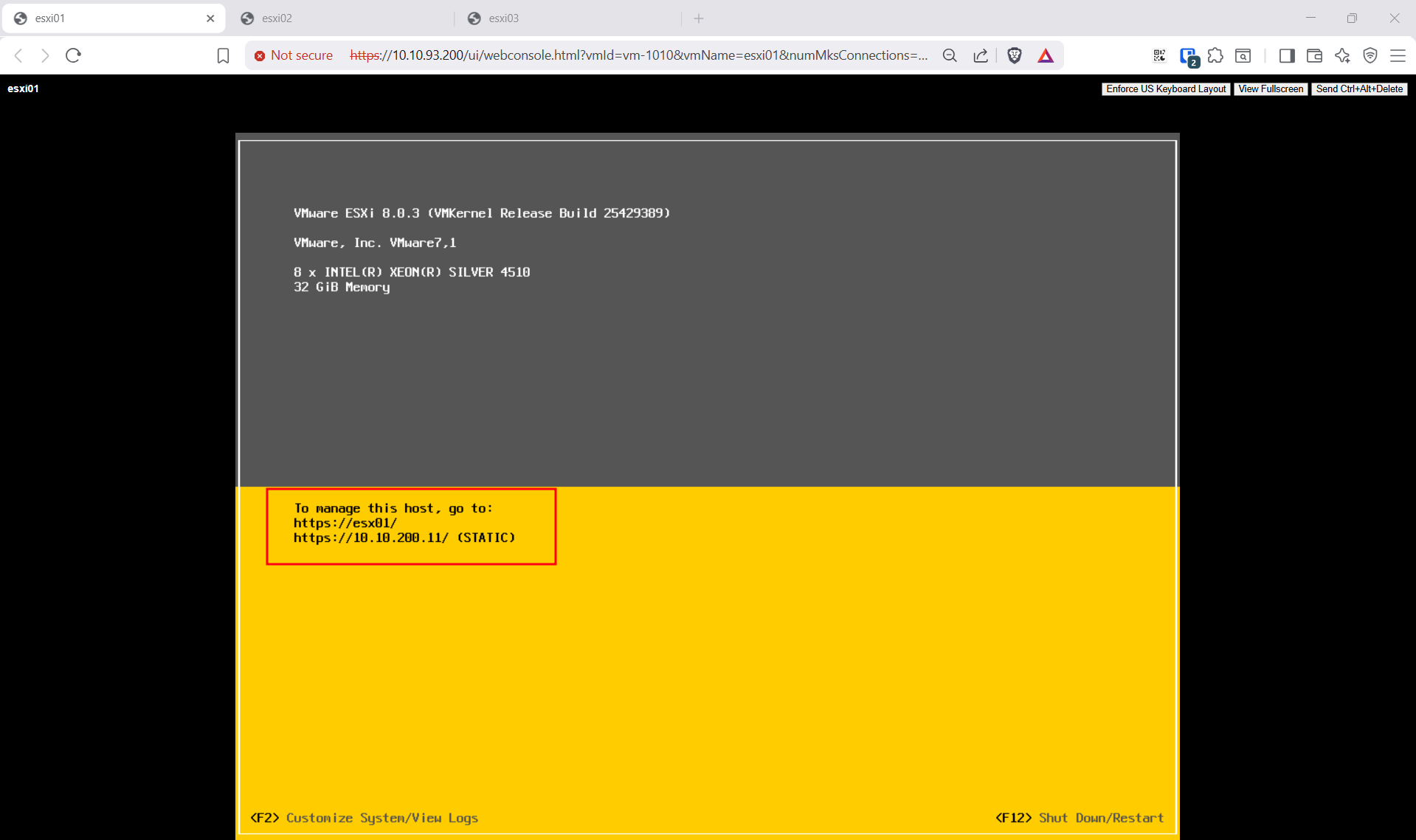Reload the esxi01 console page
Image resolution: width=1416 pixels, height=840 pixels.
click(73, 55)
